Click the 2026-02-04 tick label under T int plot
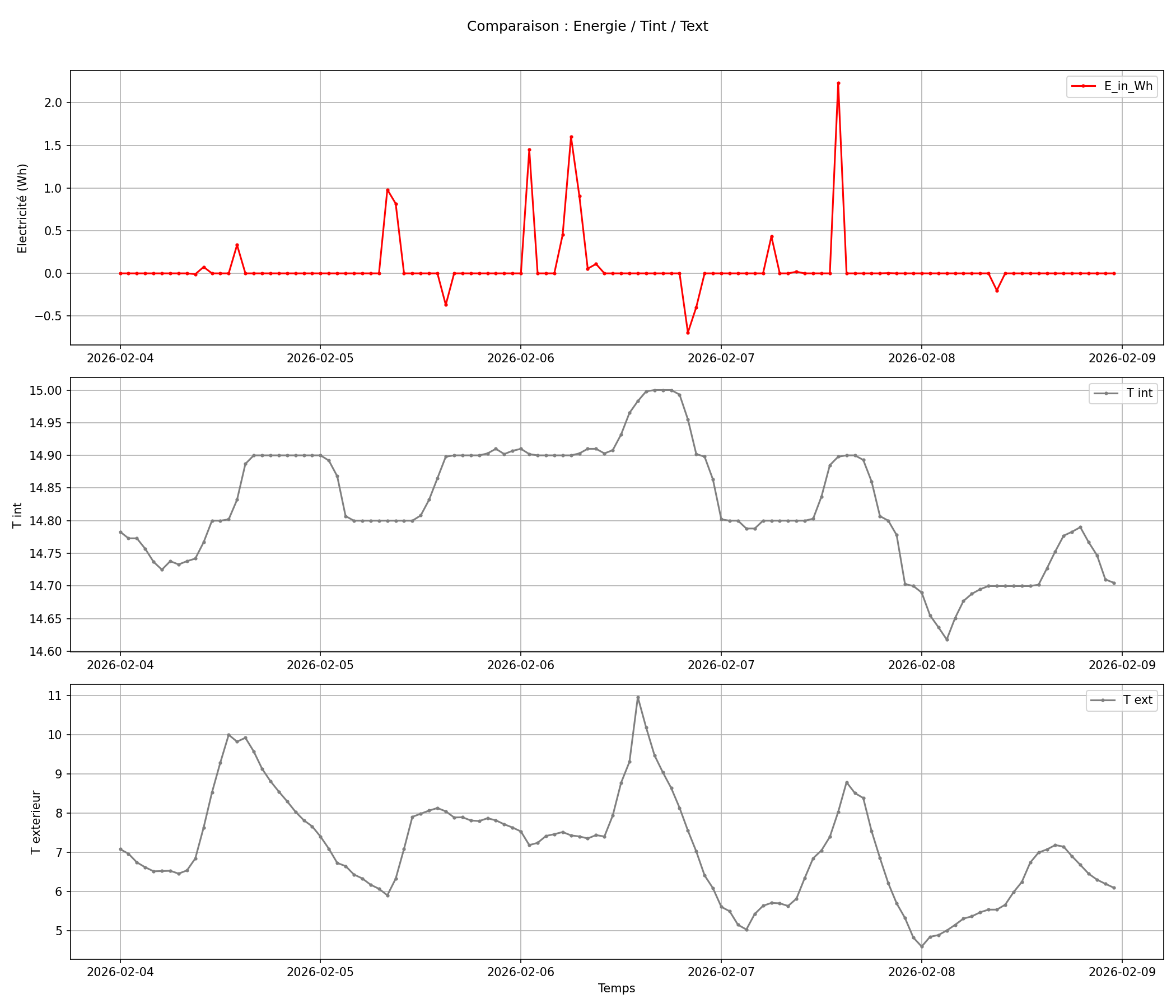The image size is (1176, 1008). tap(120, 665)
